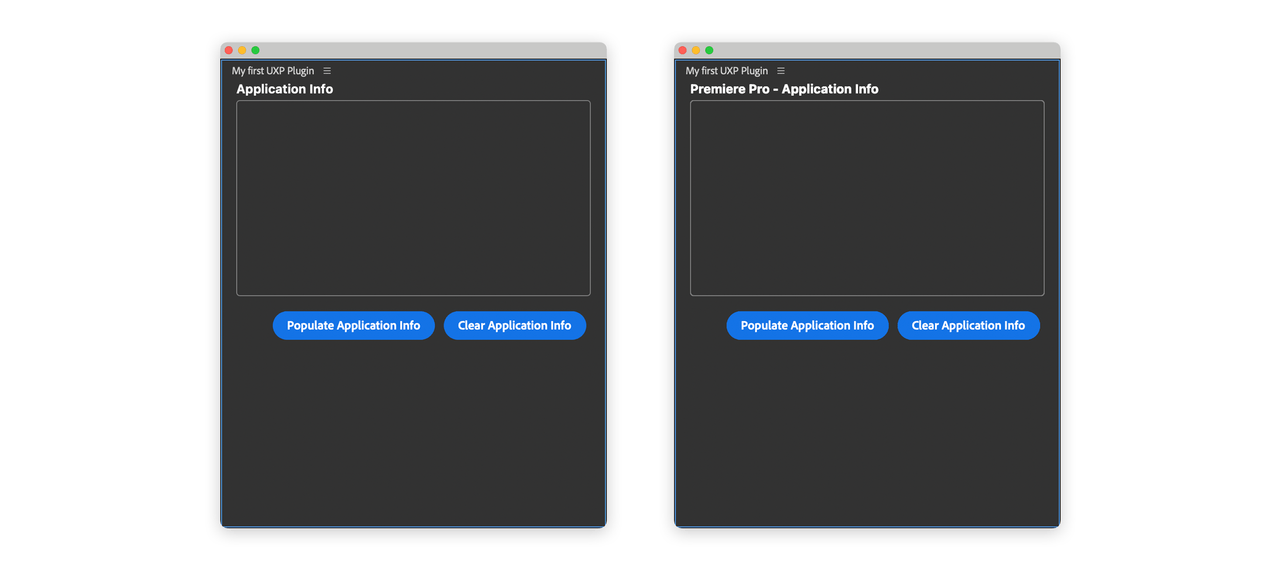The height and width of the screenshot is (566, 1280).
Task: Click Clear Application Info in Premiere Pro window
Action: 969,325
